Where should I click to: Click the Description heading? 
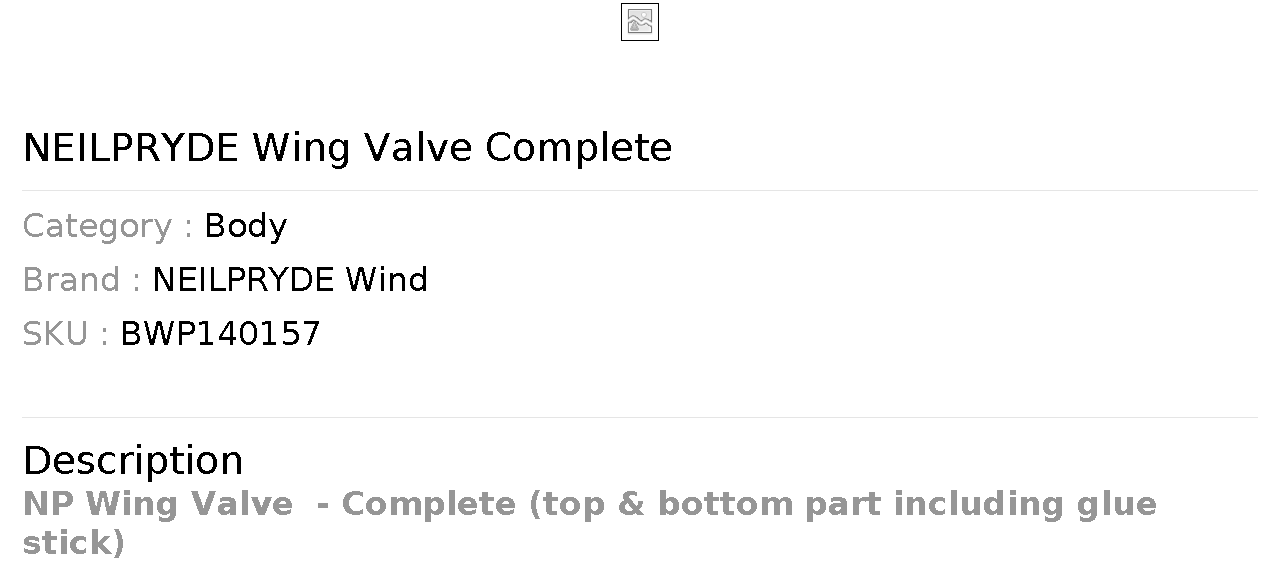[133, 461]
